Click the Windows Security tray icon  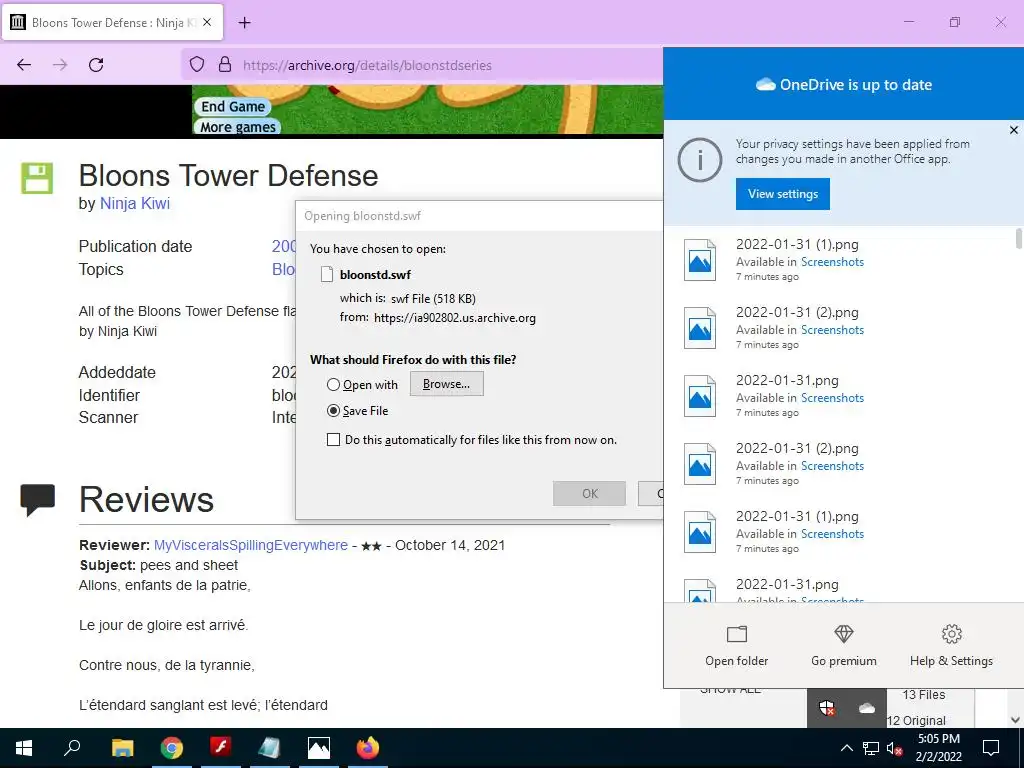pos(827,707)
